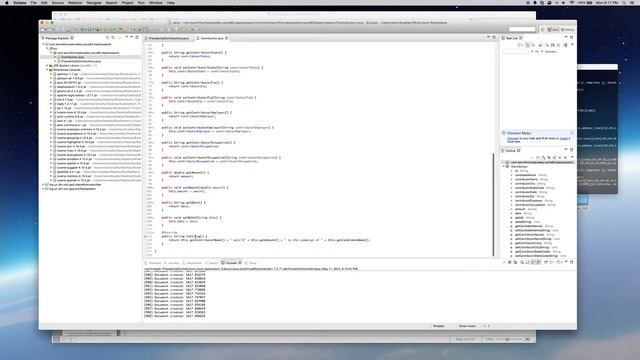Open the Outline view menu arrow

click(x=572, y=157)
